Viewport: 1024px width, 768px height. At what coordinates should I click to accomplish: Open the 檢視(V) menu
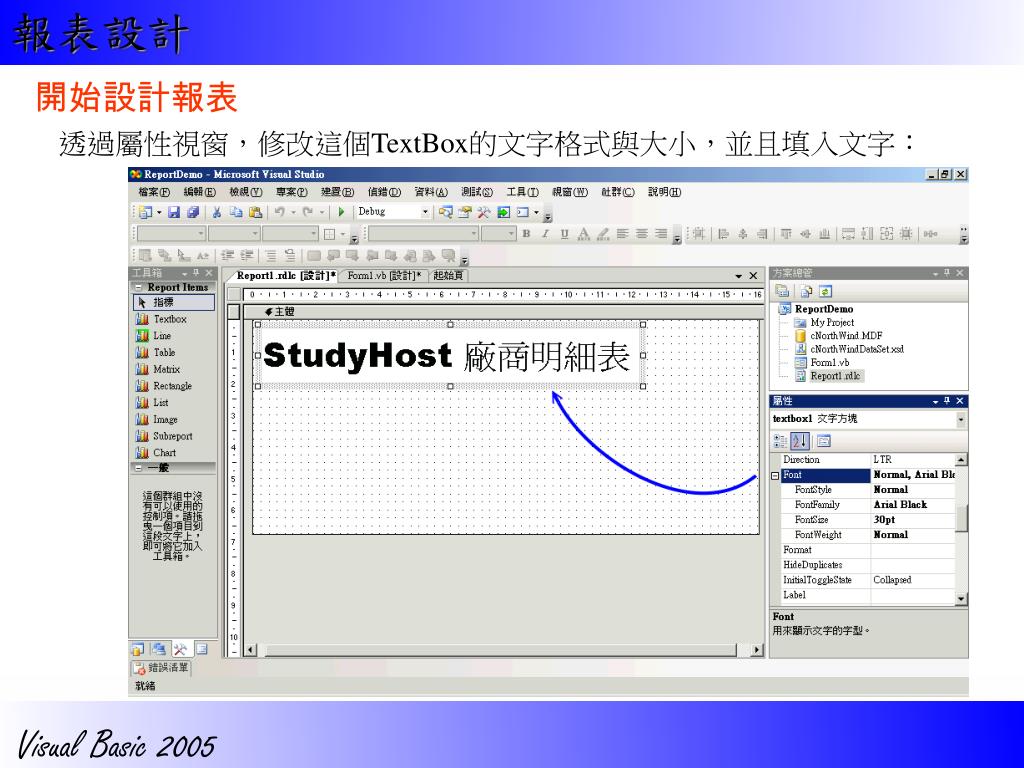(x=246, y=192)
